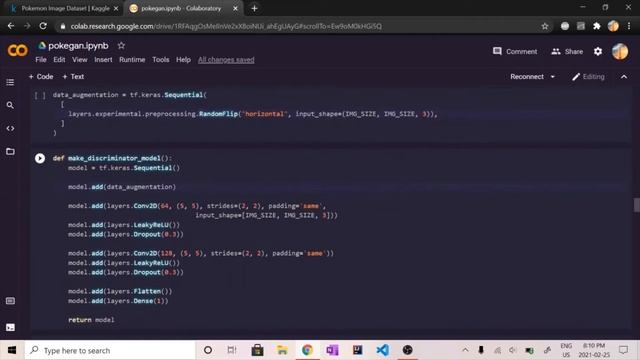Viewport: 640px width, 360px height.
Task: Open the Runtime menu
Action: (x=132, y=60)
